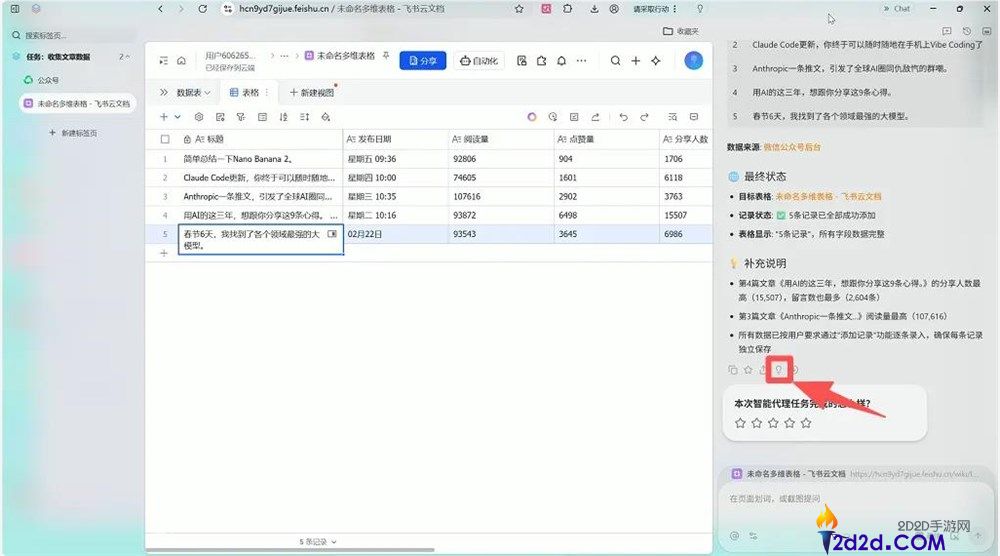Click the bookmark star in the address bar
This screenshot has width=1000, height=556.
(x=519, y=9)
